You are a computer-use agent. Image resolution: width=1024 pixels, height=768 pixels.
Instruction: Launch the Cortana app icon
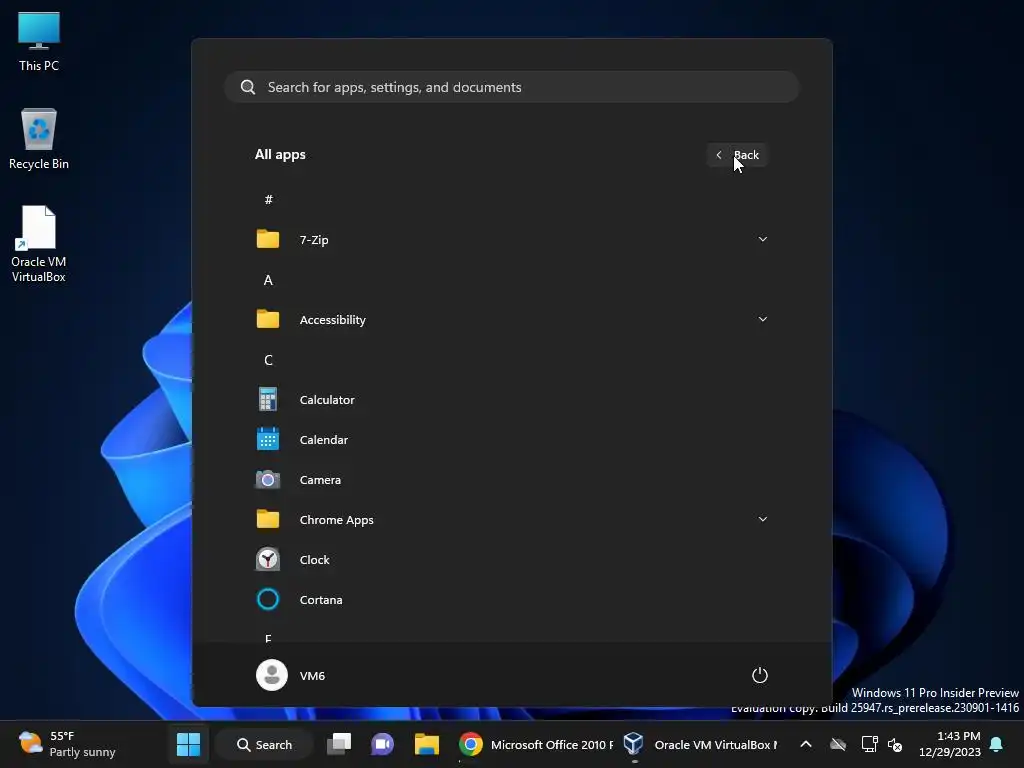(268, 599)
